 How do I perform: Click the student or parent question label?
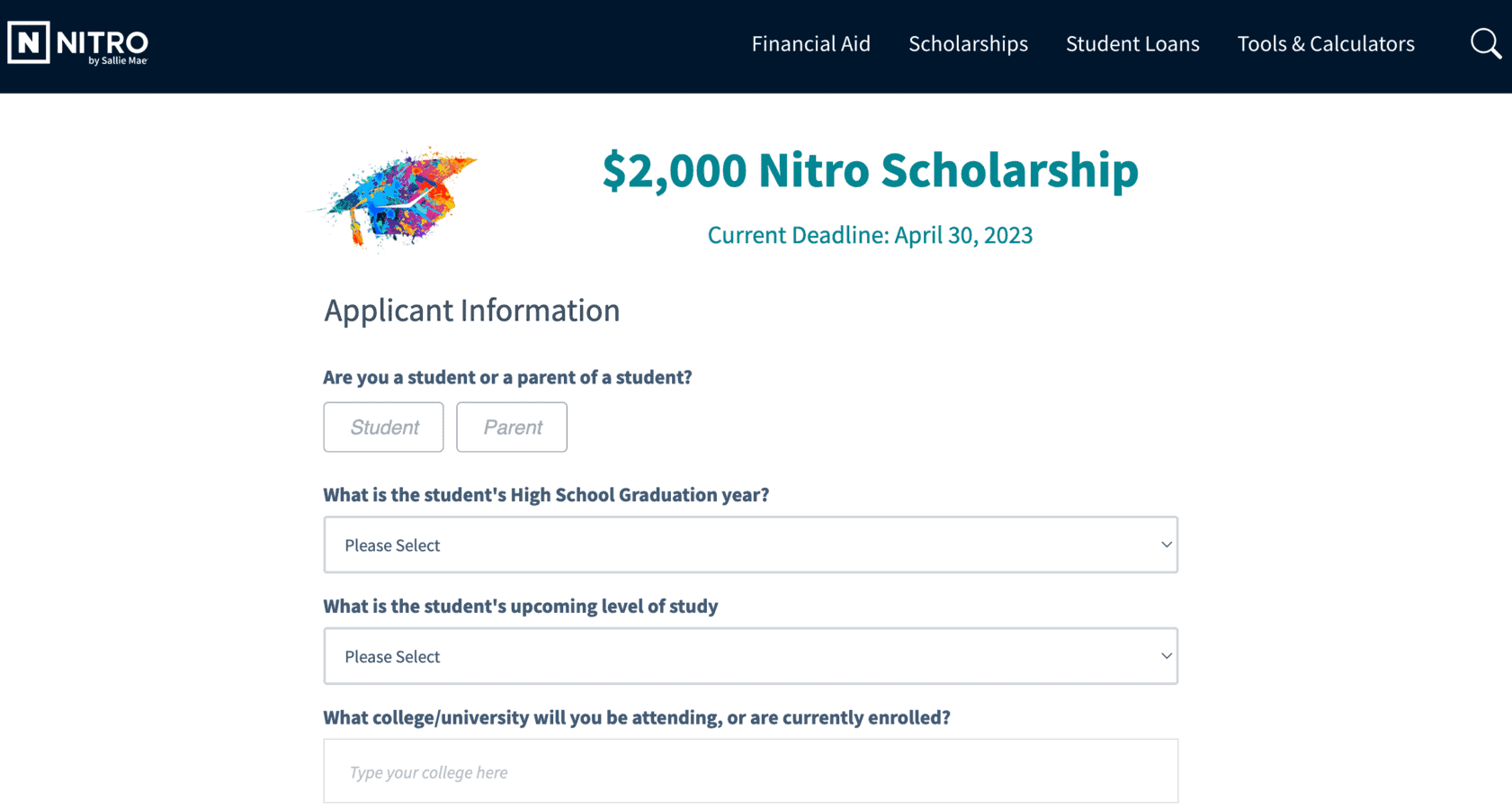tap(507, 377)
